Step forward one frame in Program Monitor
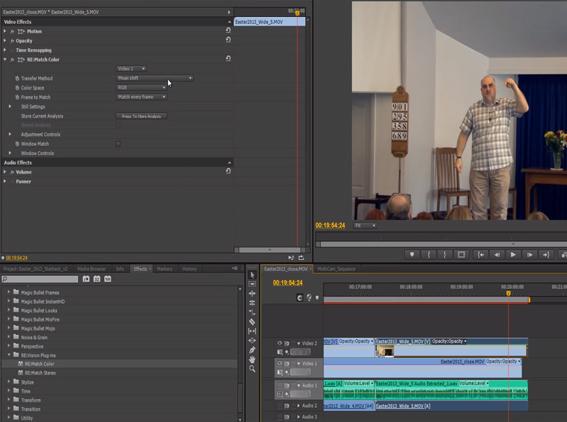 [529, 255]
